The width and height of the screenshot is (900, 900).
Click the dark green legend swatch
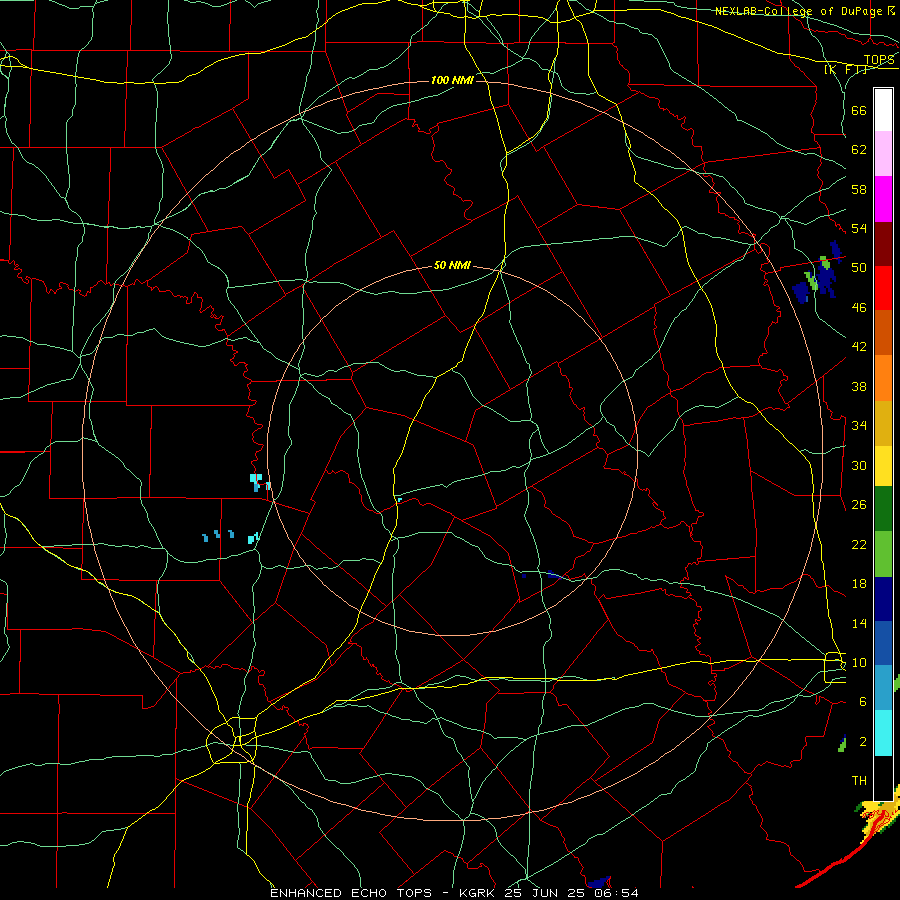click(883, 509)
